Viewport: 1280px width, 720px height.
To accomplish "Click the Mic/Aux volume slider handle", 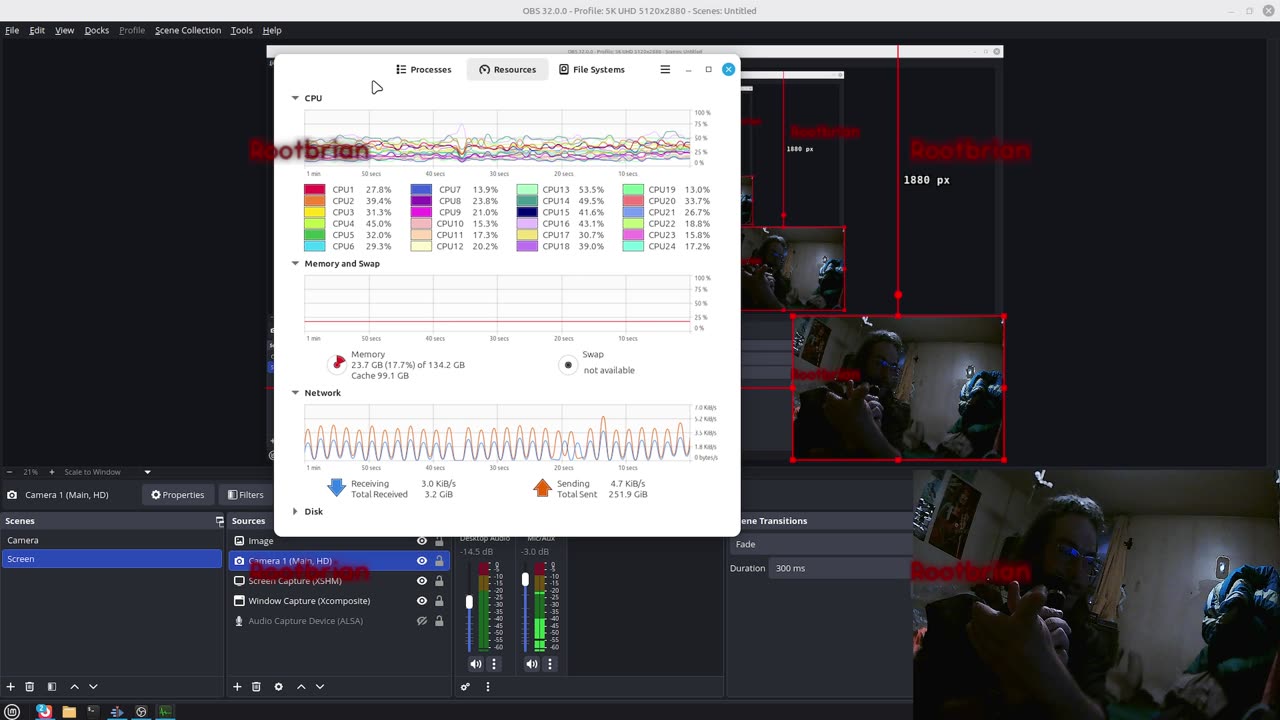I will (525, 579).
